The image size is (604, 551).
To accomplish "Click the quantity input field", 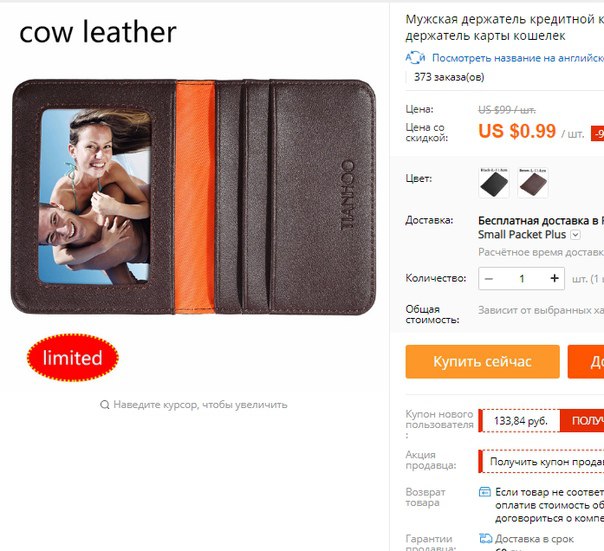I will [x=522, y=279].
